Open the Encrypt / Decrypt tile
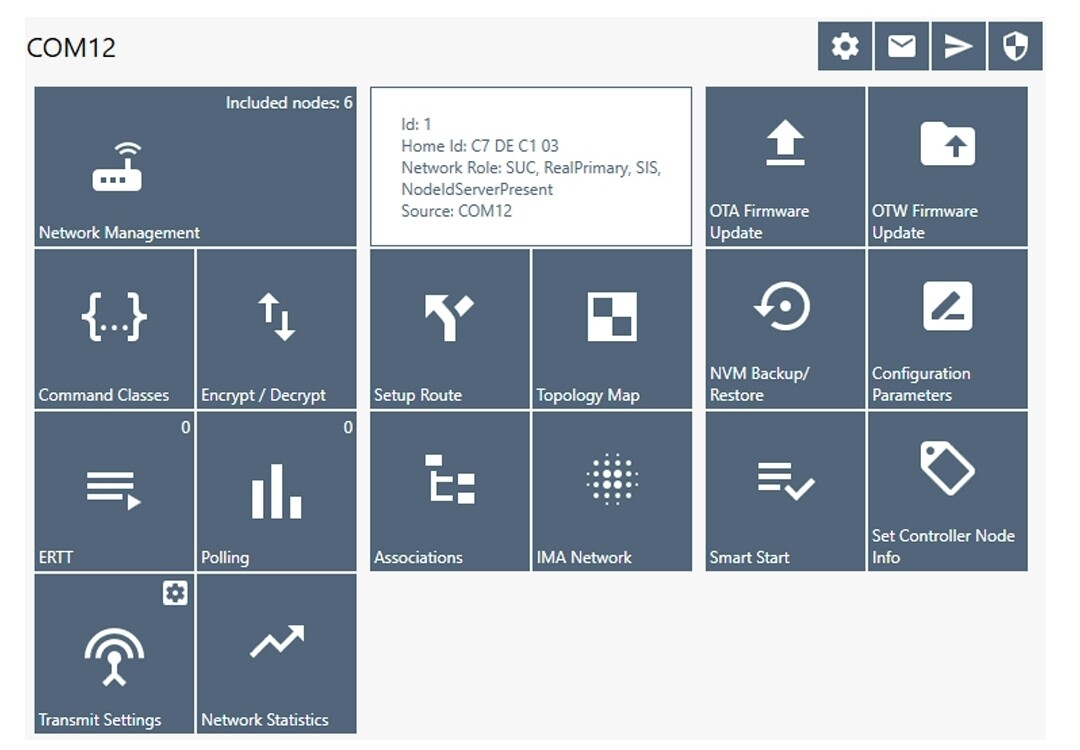 coord(277,329)
